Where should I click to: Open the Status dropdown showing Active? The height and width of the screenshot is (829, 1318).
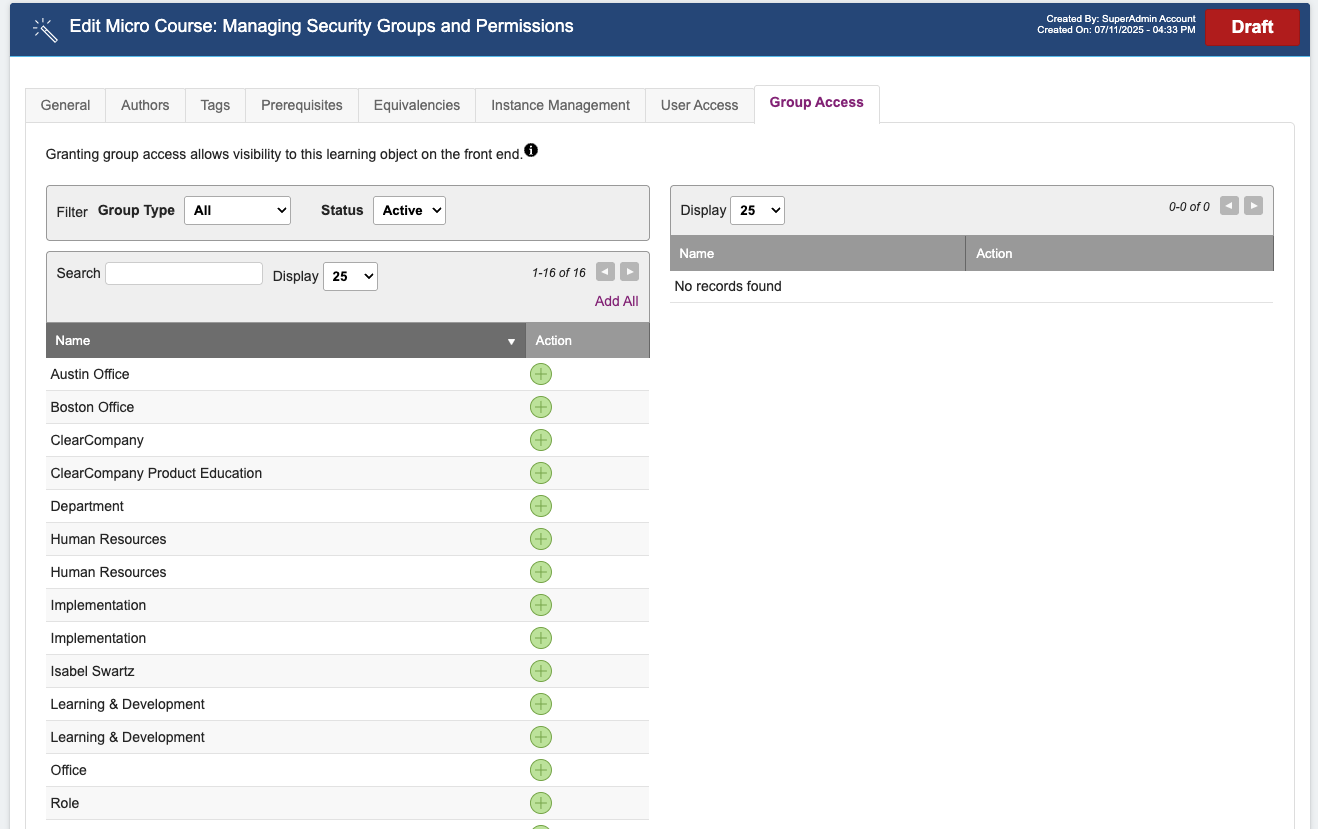(x=409, y=210)
